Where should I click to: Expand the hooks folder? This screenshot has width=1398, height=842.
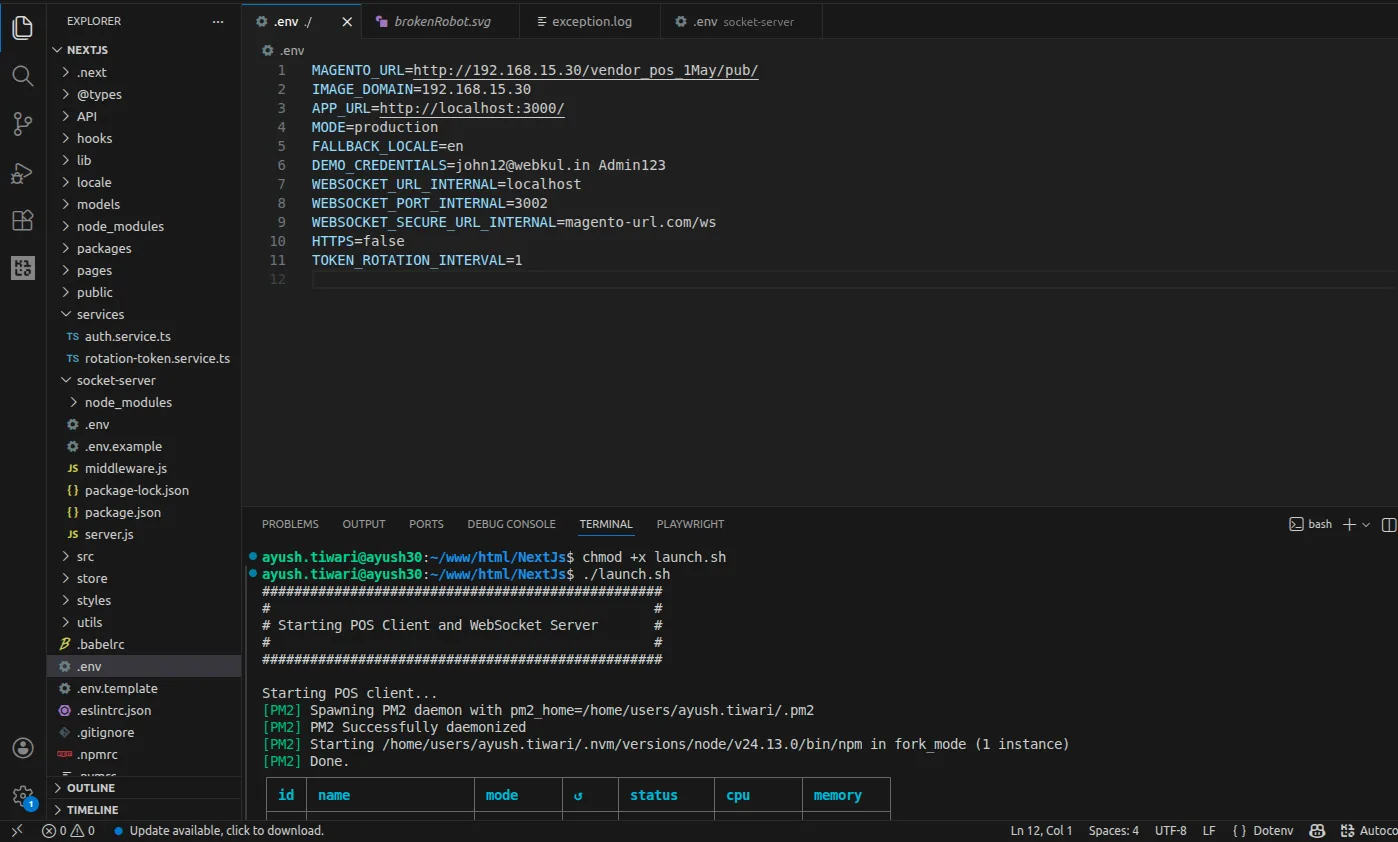tap(144, 138)
